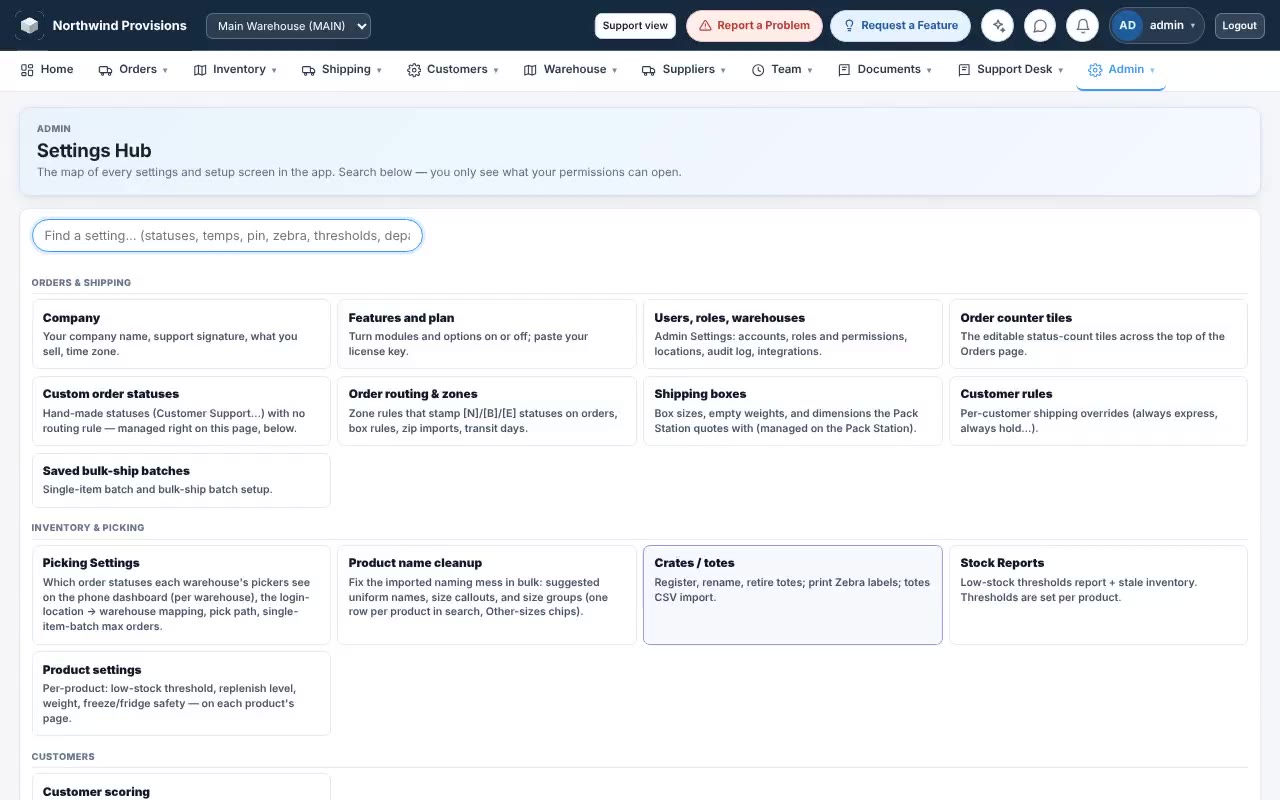The width and height of the screenshot is (1280, 800).
Task: Open the Support Desk menu
Action: [1011, 70]
